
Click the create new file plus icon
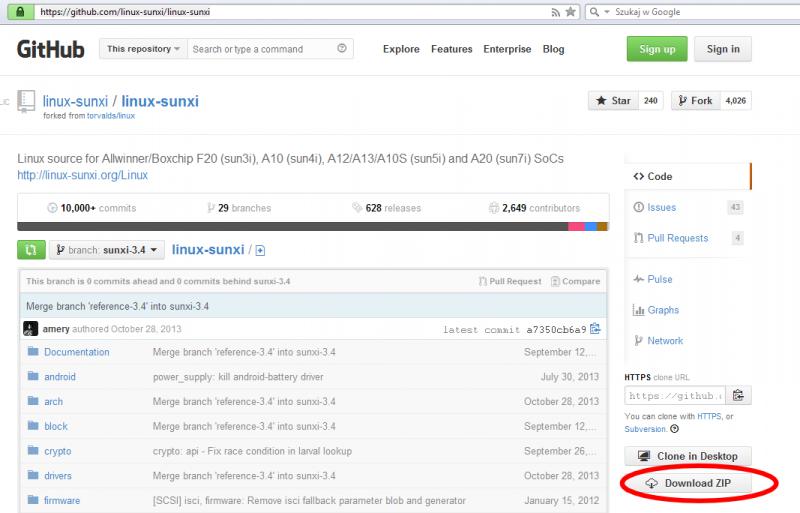point(260,250)
